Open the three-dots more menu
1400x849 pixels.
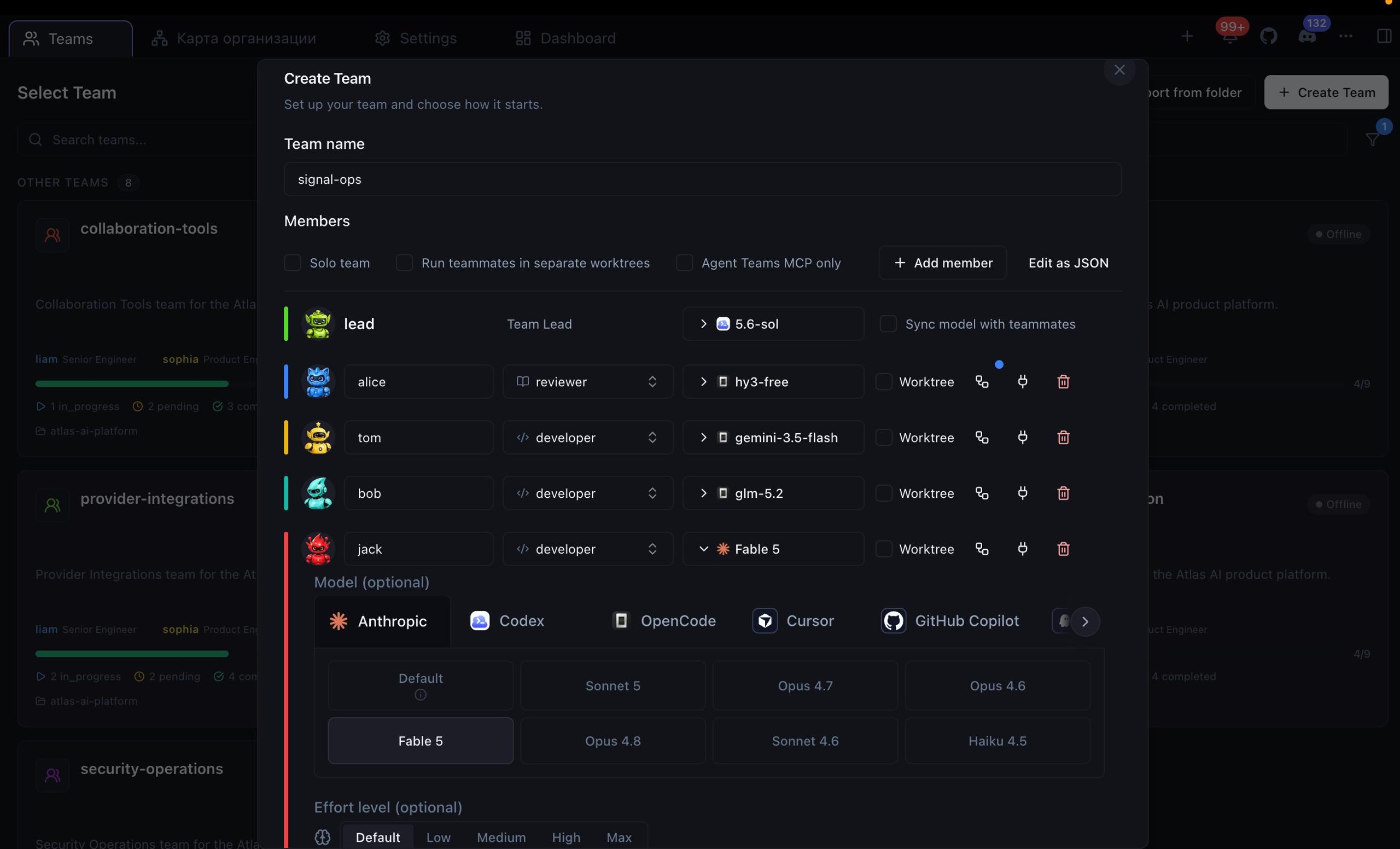[1345, 36]
